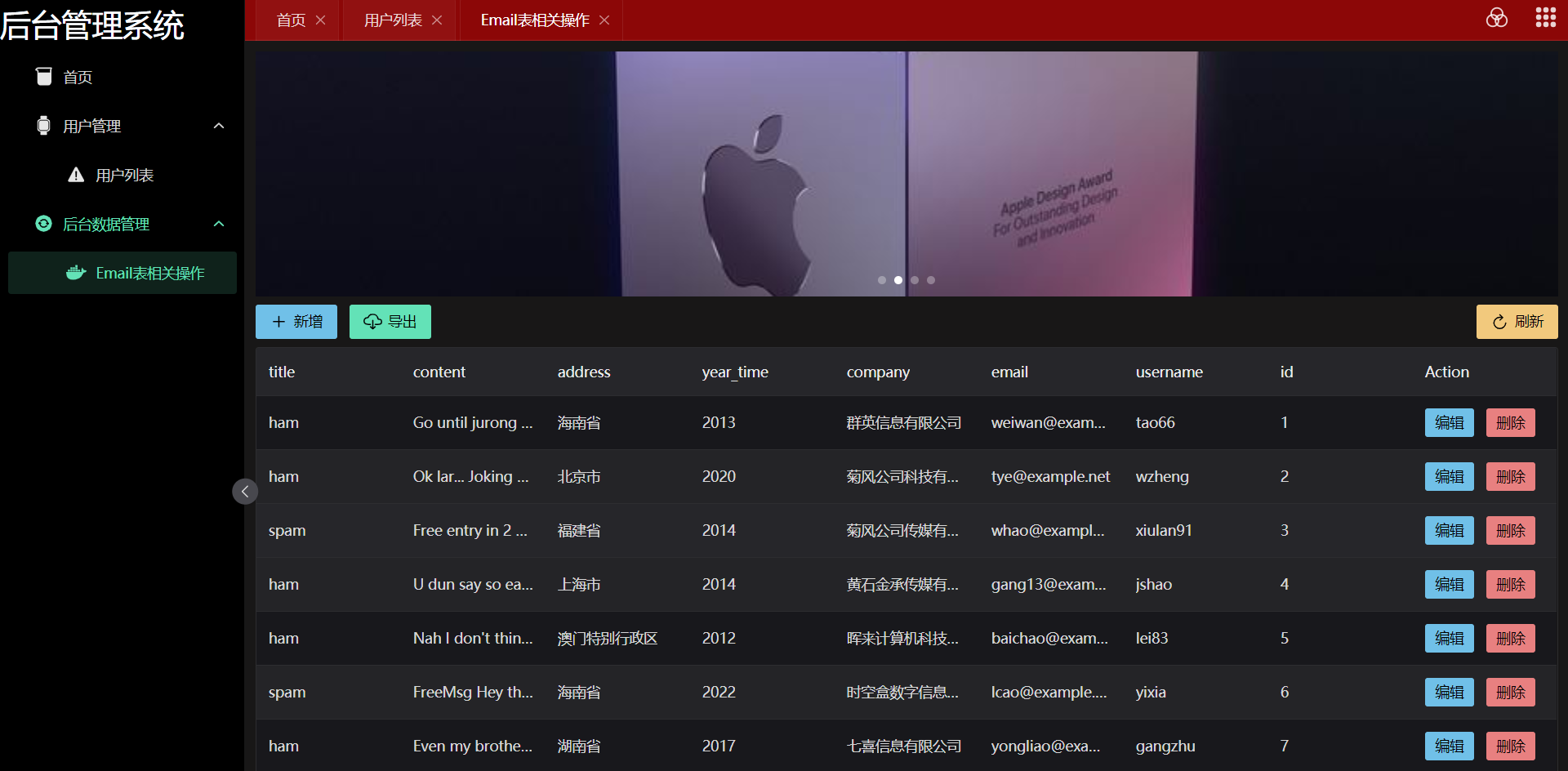Open the theme color circles icon
The image size is (1568, 771).
[1497, 18]
